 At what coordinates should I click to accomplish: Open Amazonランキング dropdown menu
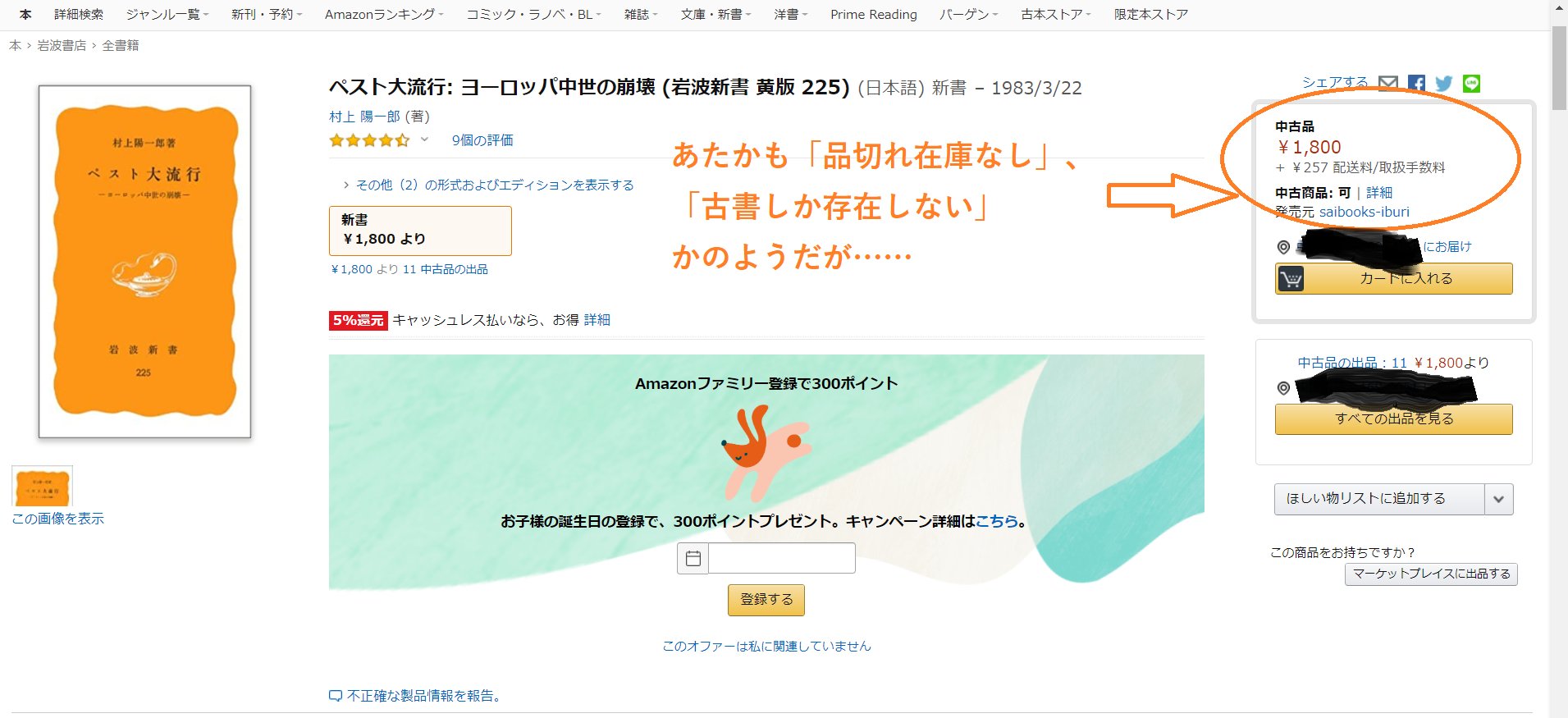(x=384, y=14)
